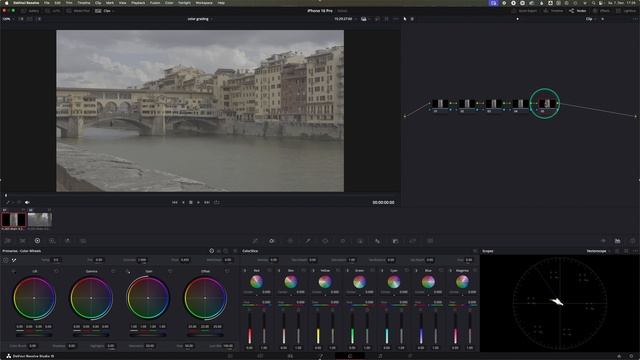This screenshot has height=360, width=640.
Task: Select the ColorSlice palette icon
Action: (272, 241)
